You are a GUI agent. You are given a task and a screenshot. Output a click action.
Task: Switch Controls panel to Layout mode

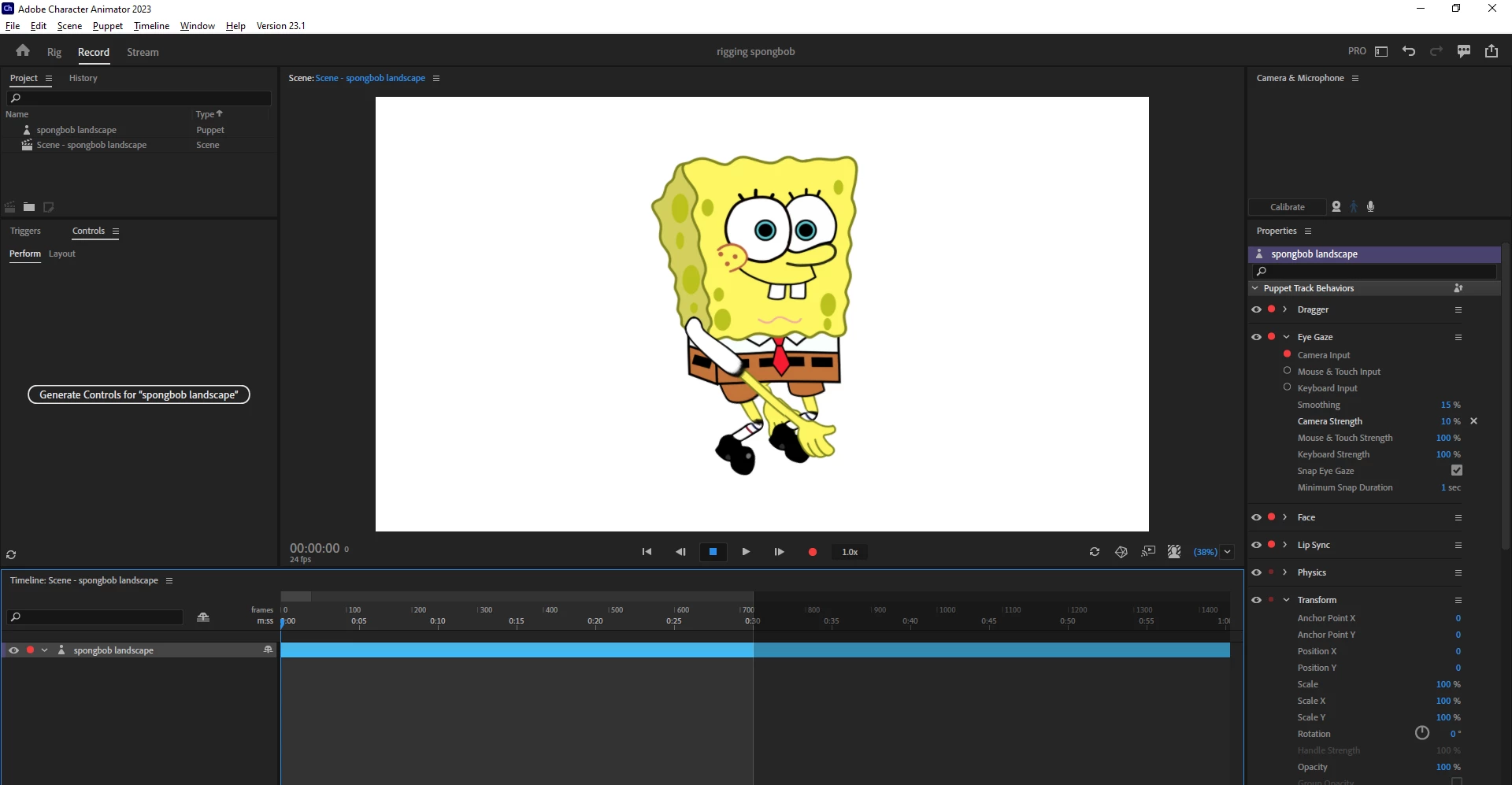[62, 254]
